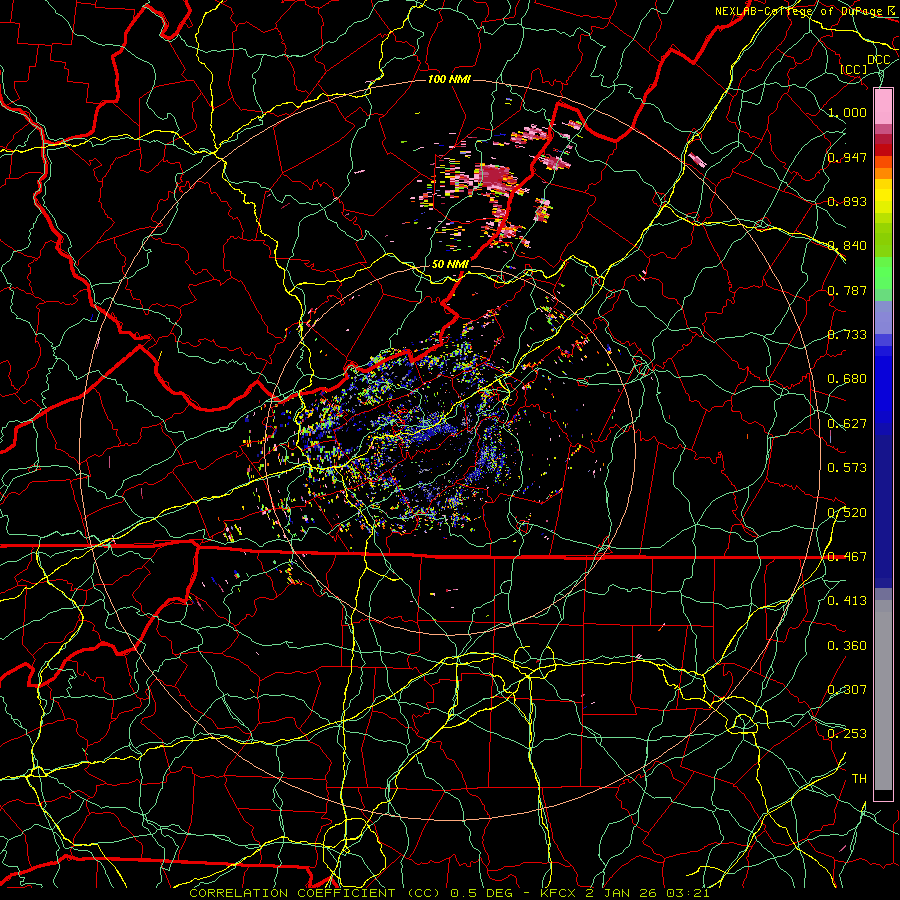Click the TH threshold label
The height and width of the screenshot is (900, 900).
pos(859,779)
